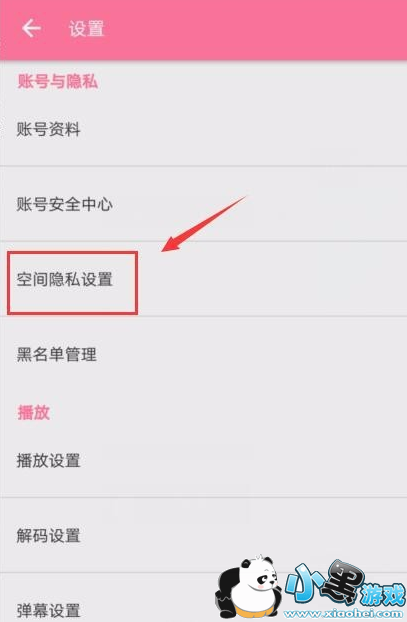This screenshot has height=622, width=407.
Task: Click the pink 播放 section header
Action: pos(33,413)
